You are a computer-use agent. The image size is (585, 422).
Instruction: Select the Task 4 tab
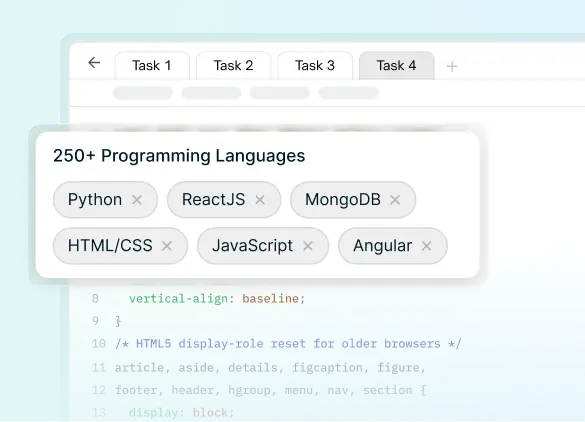tap(397, 66)
